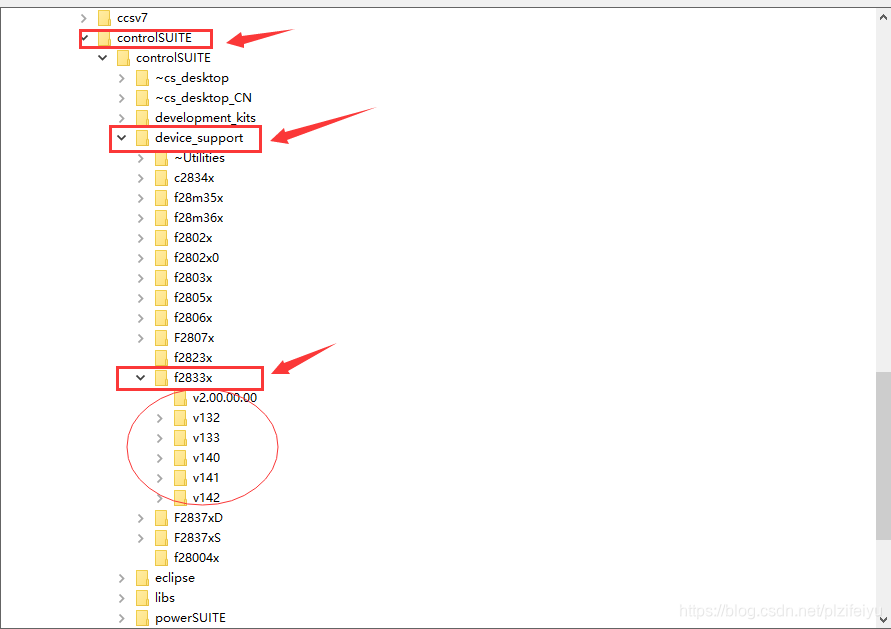
Task: Click the development_kits folder icon
Action: 143,118
